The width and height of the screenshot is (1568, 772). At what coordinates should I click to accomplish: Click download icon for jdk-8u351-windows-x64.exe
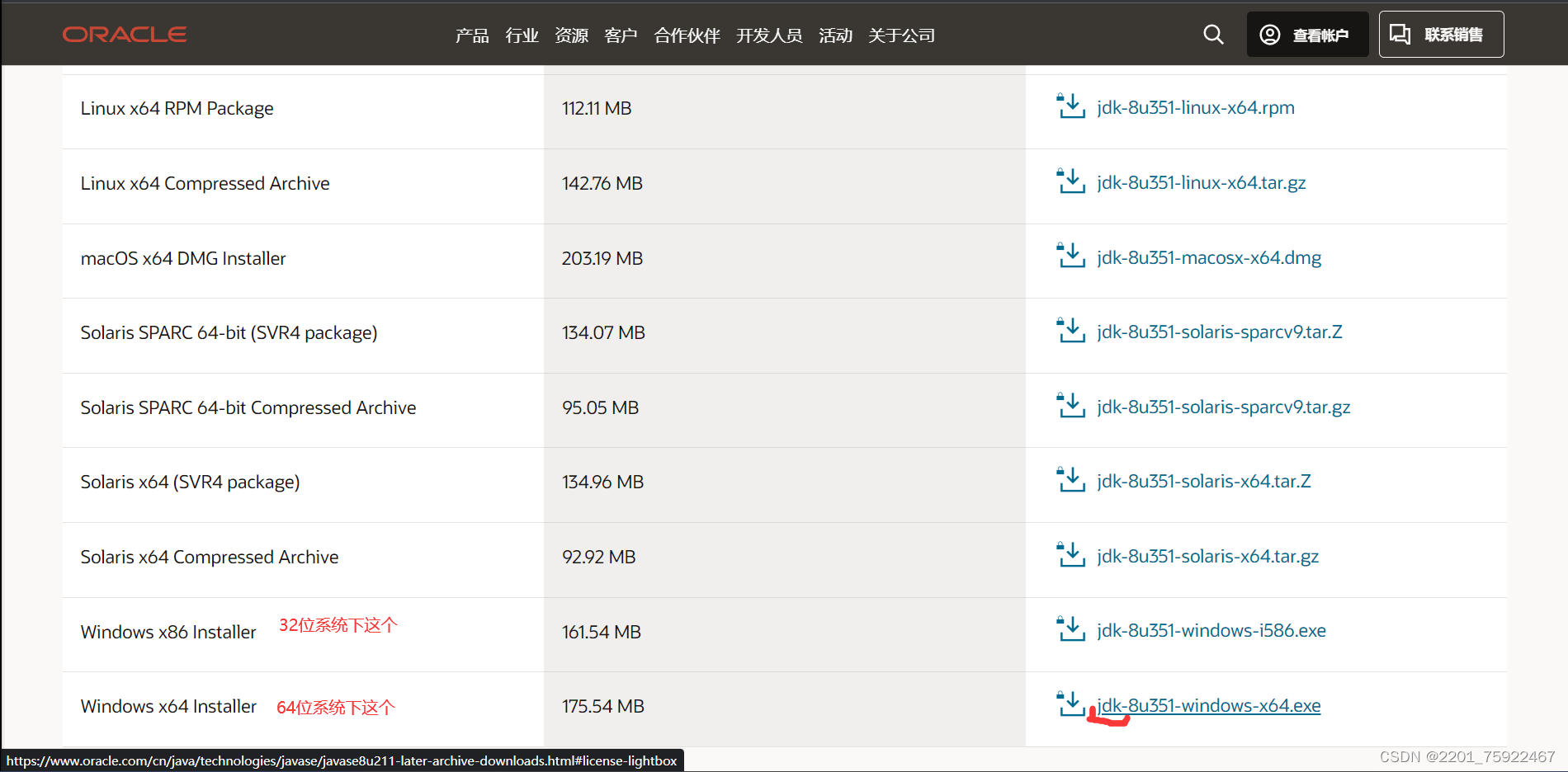click(x=1071, y=704)
